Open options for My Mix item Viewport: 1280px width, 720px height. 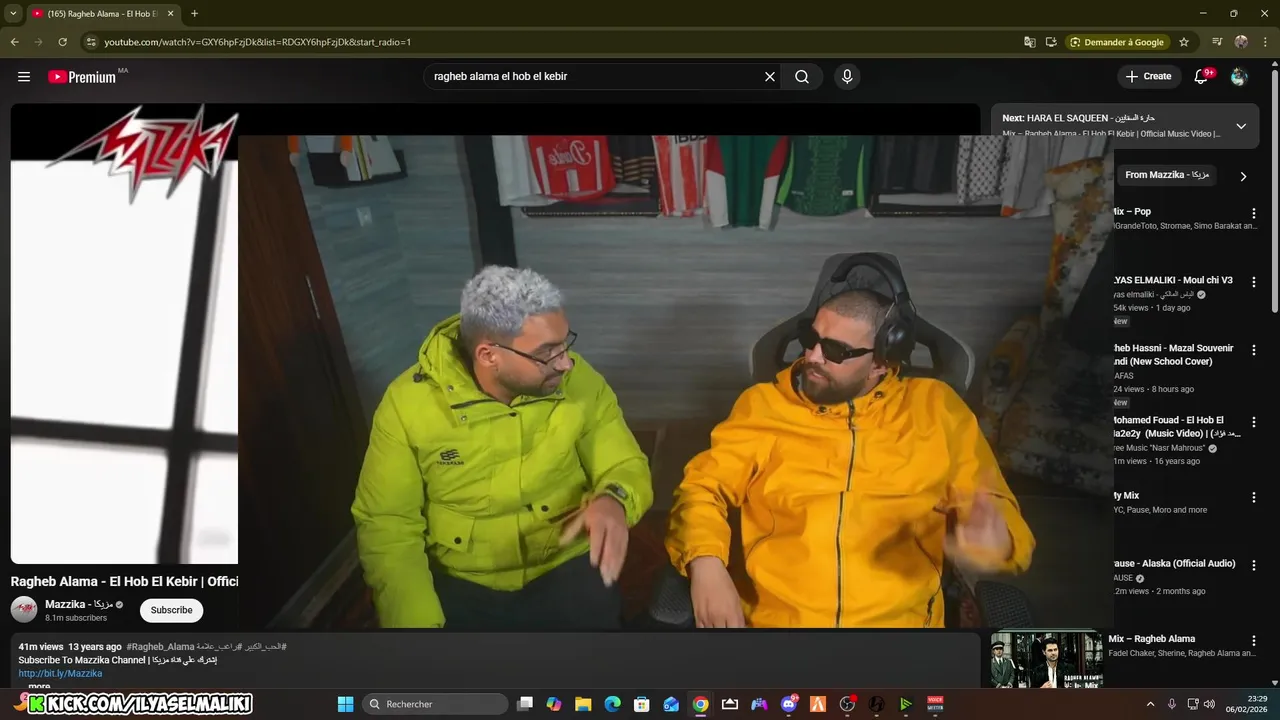pos(1253,497)
